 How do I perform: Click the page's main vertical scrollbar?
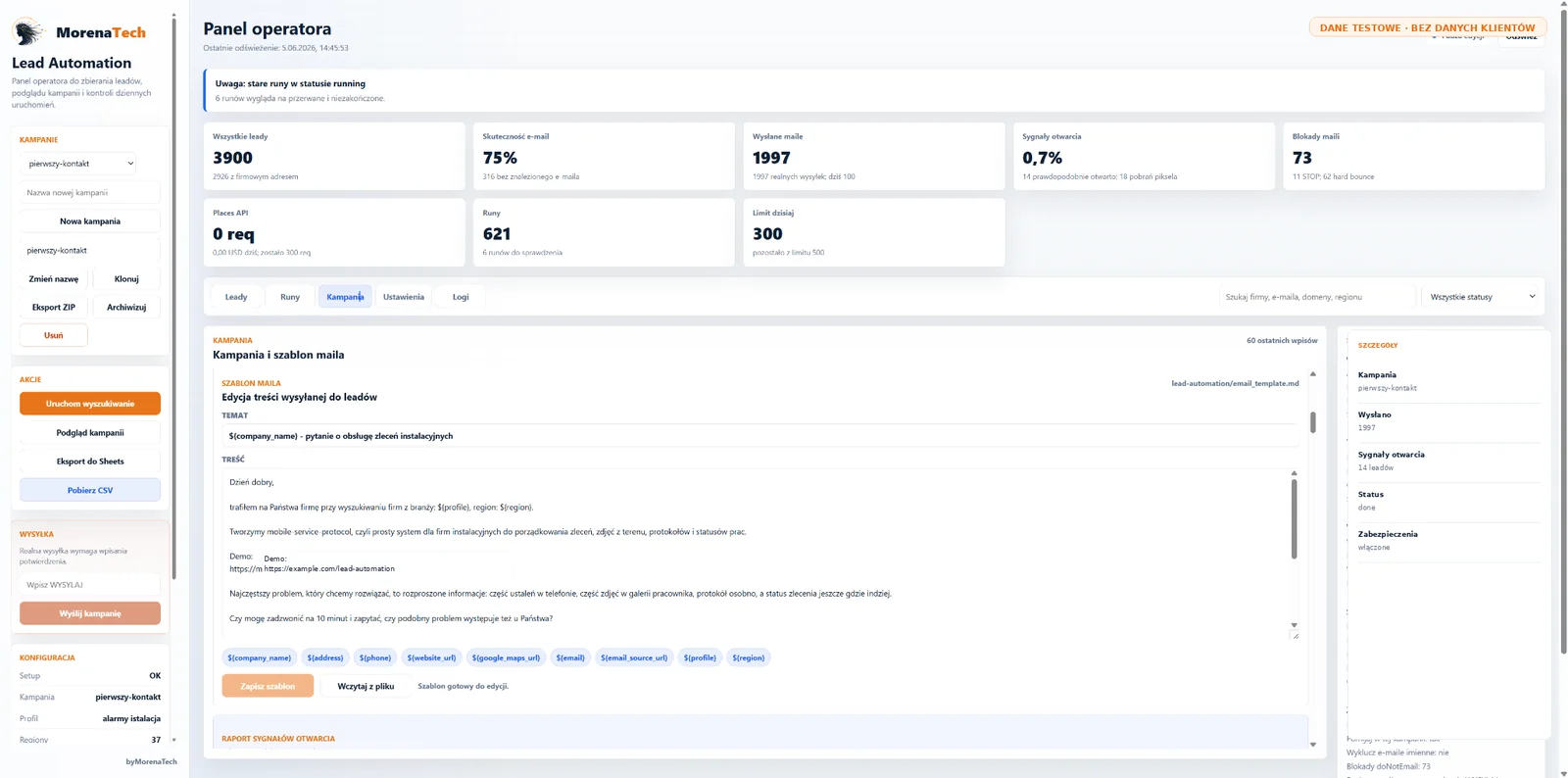pos(1563,333)
